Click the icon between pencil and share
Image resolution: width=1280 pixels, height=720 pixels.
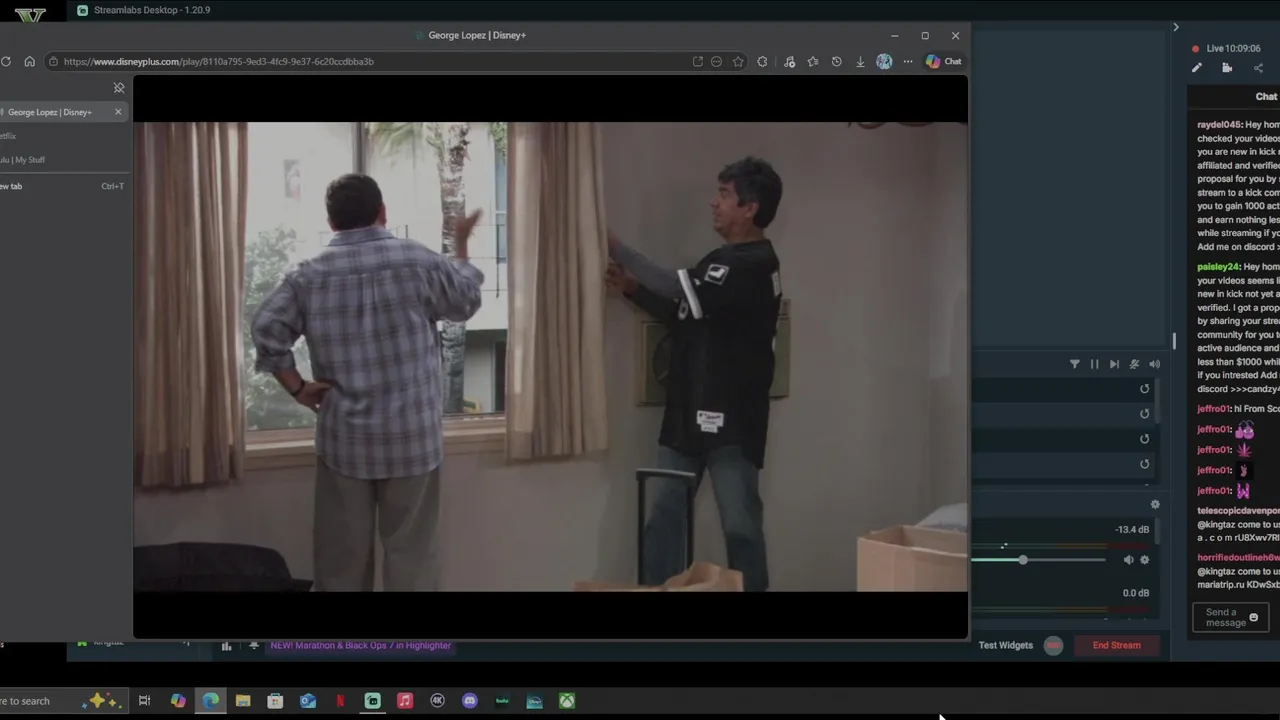pyautogui.click(x=1227, y=68)
